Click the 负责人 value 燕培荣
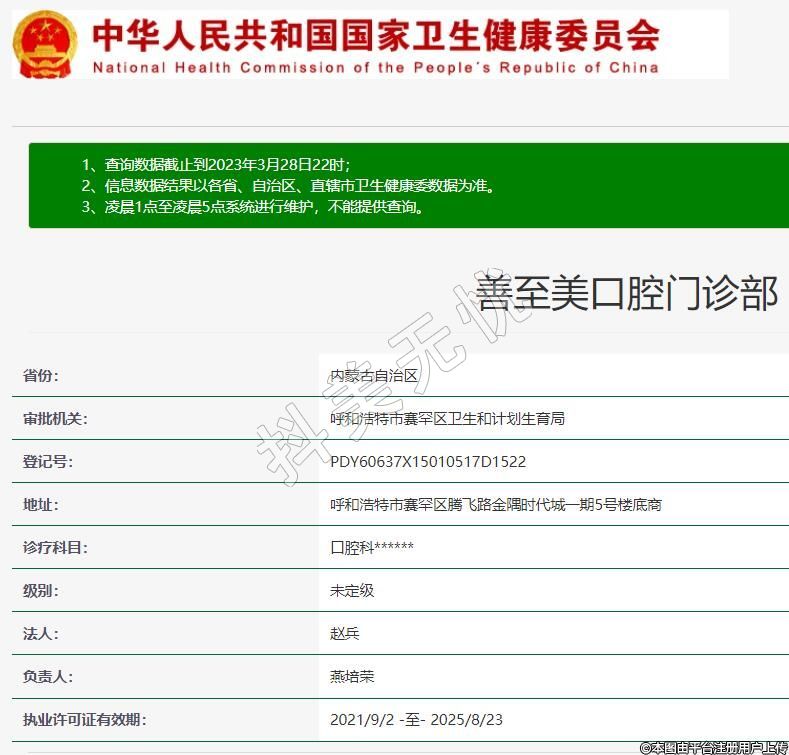 click(x=352, y=677)
